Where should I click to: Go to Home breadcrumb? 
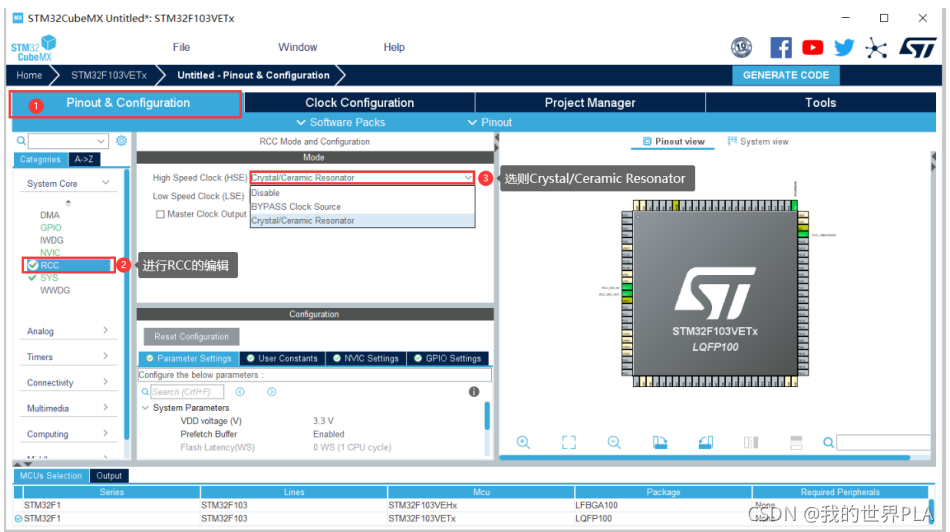[x=29, y=75]
